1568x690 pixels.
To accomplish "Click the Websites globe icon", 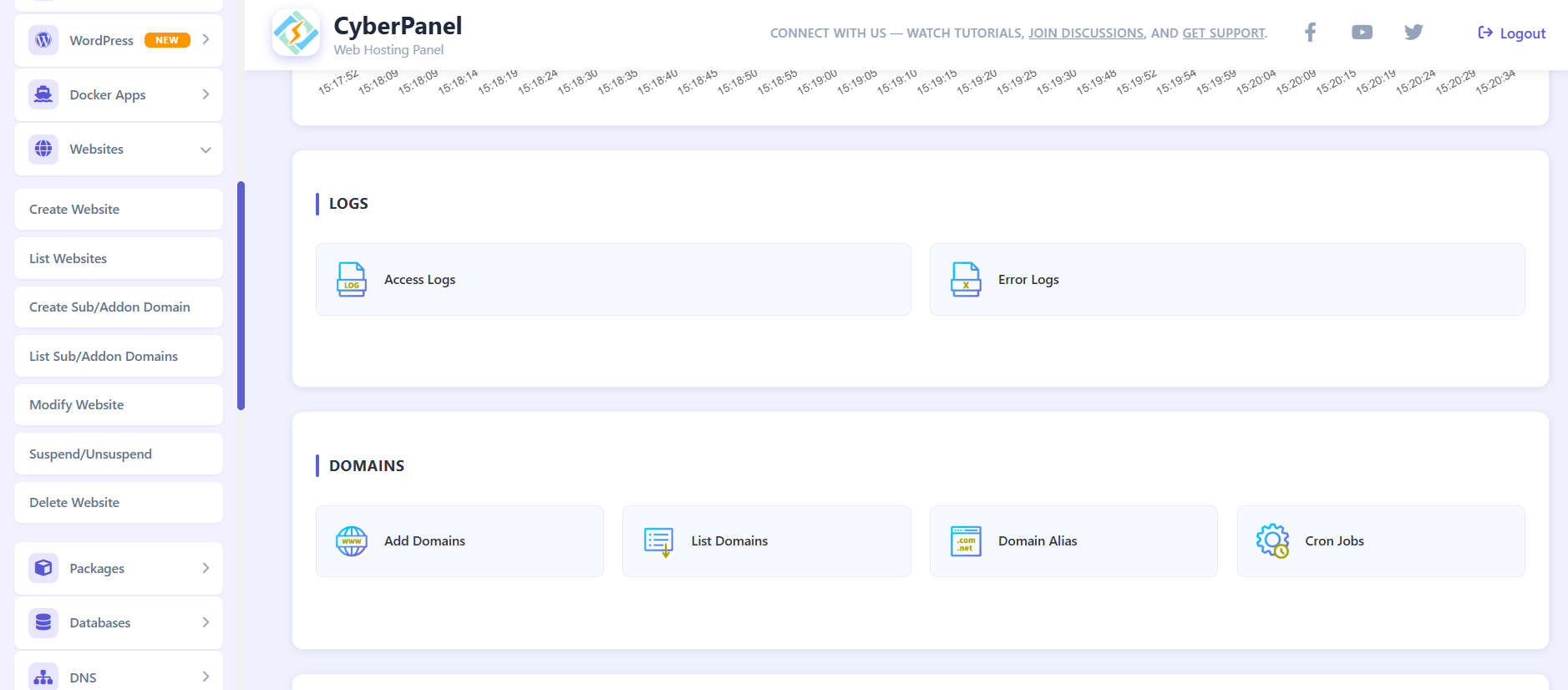I will click(43, 149).
